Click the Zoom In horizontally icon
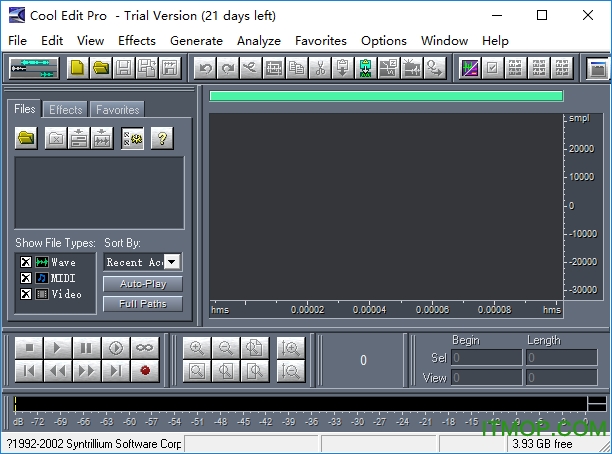 [x=197, y=347]
